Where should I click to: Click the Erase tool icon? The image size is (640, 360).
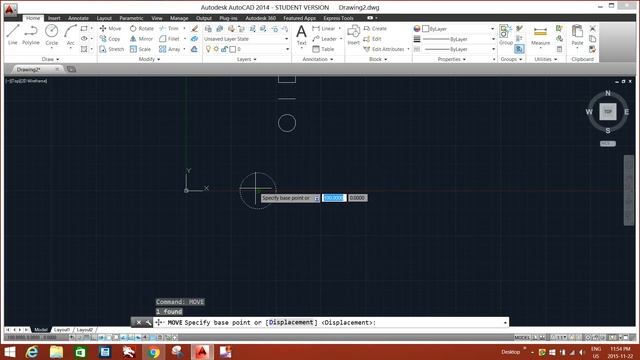tap(195, 29)
